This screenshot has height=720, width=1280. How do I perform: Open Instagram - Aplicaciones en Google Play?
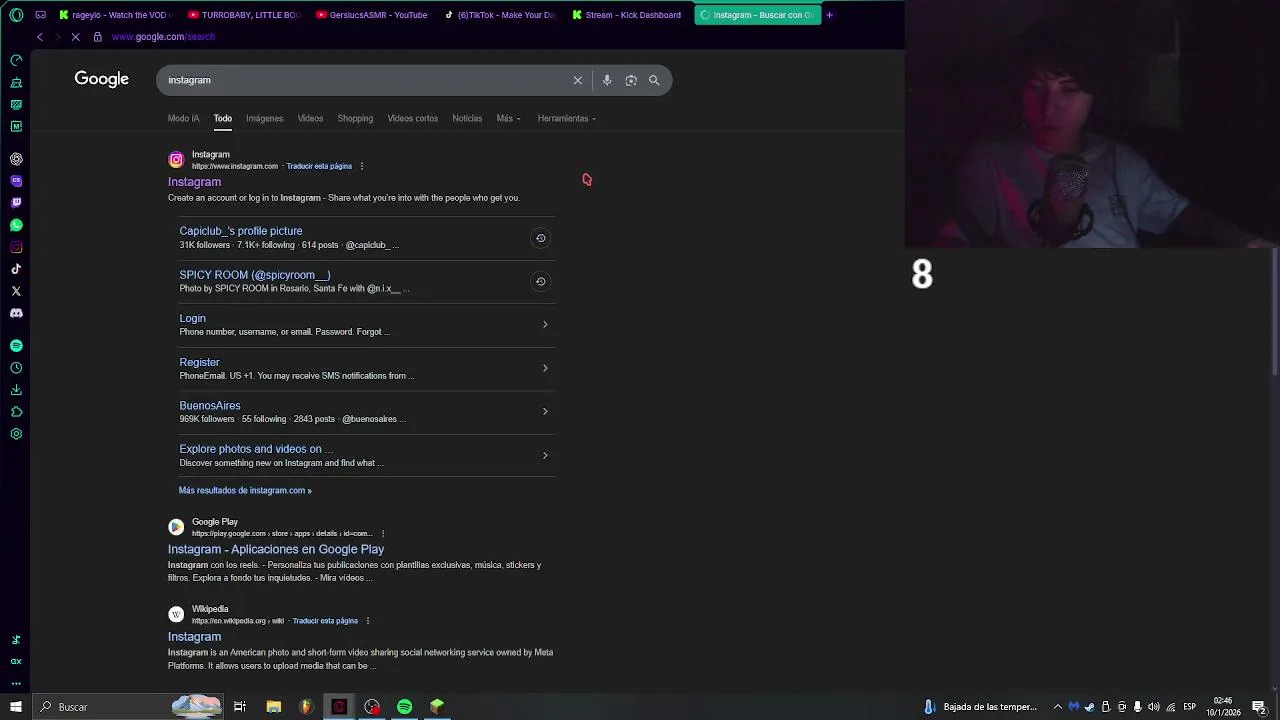(x=276, y=549)
